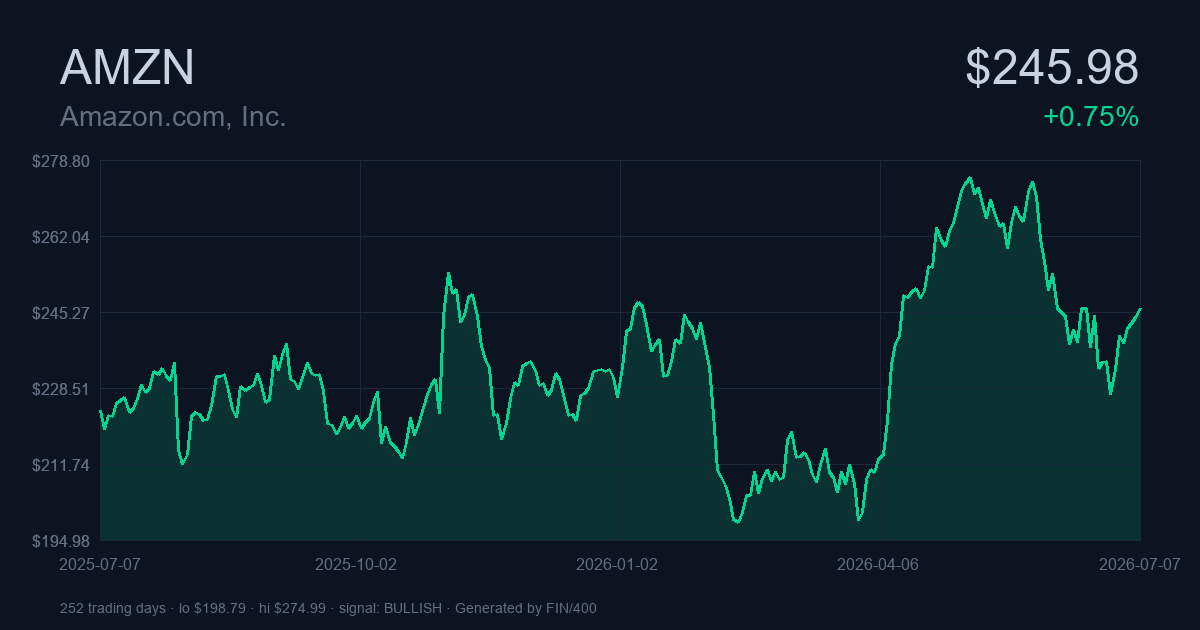Click the 2025-07-07 date label

click(101, 564)
